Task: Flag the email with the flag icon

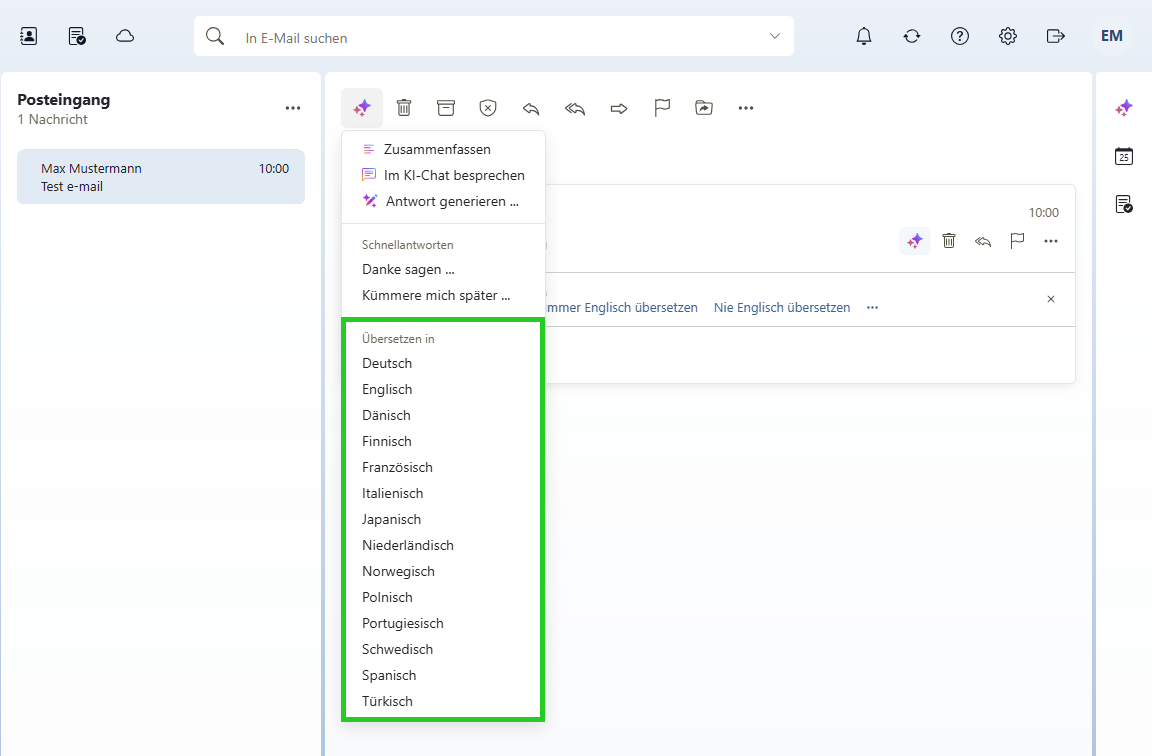Action: (661, 107)
